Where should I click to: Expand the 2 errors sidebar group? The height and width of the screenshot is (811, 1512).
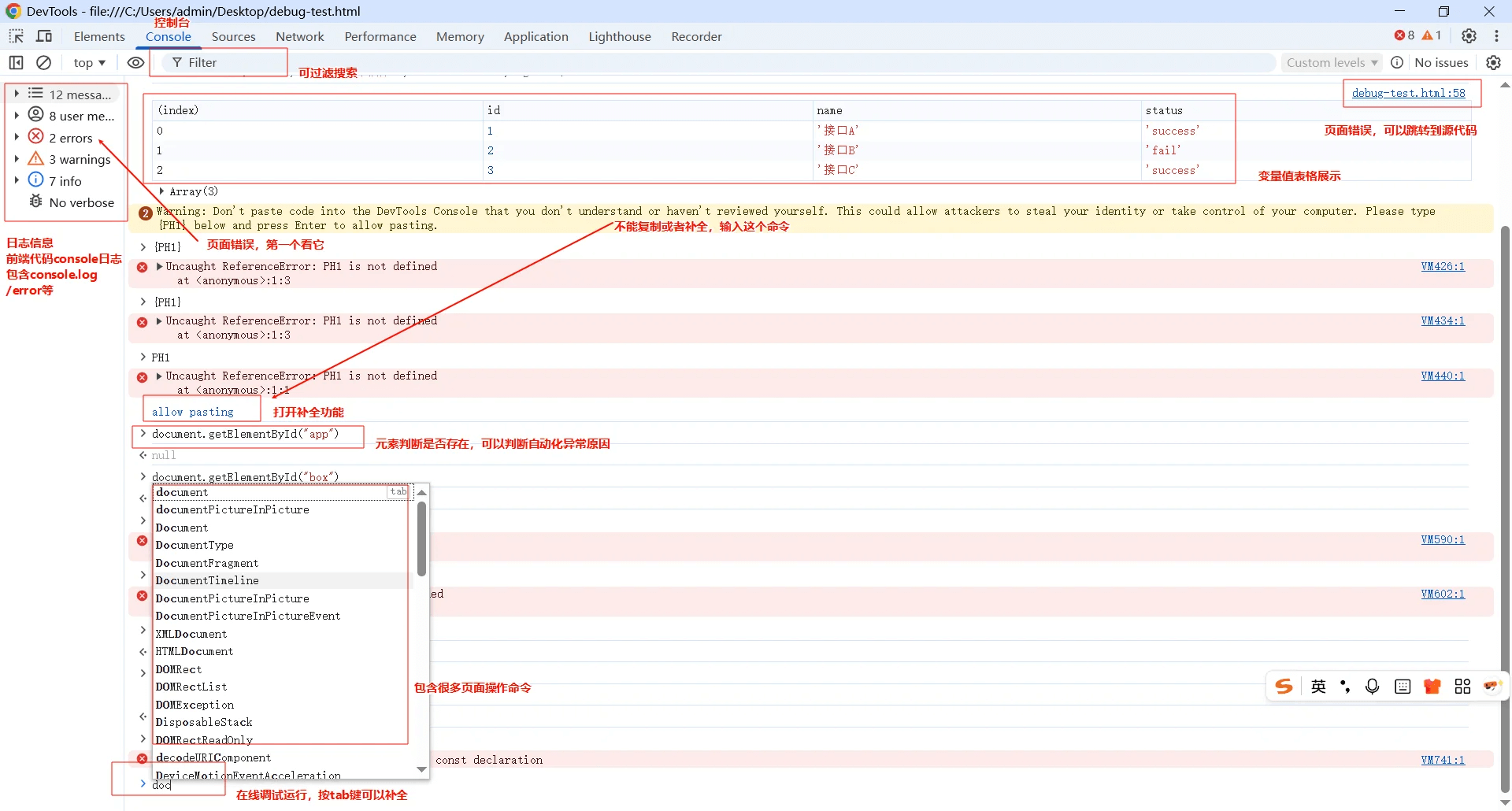pos(17,137)
